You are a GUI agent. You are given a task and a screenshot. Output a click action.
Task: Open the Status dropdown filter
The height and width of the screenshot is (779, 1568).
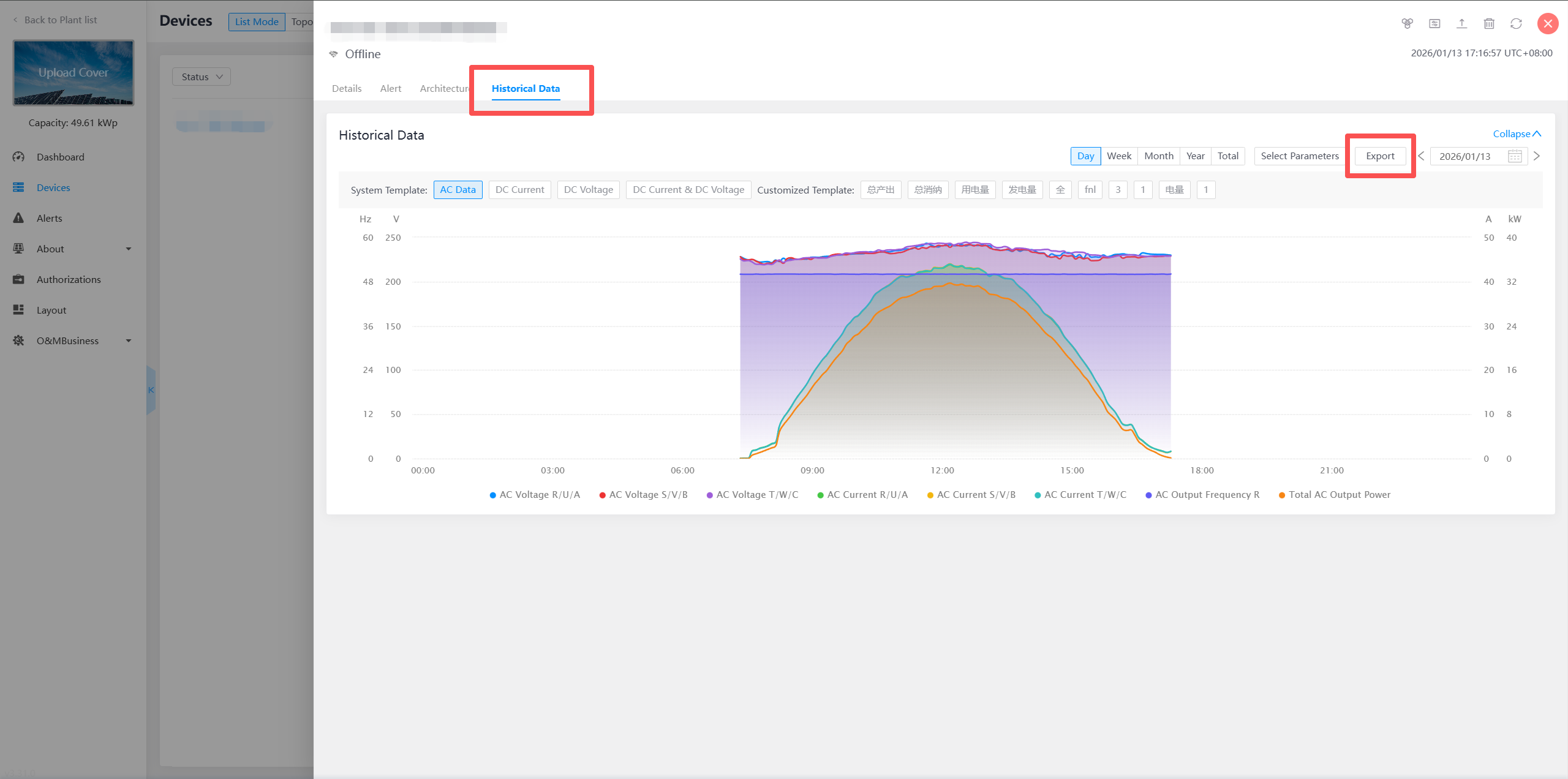click(x=202, y=77)
